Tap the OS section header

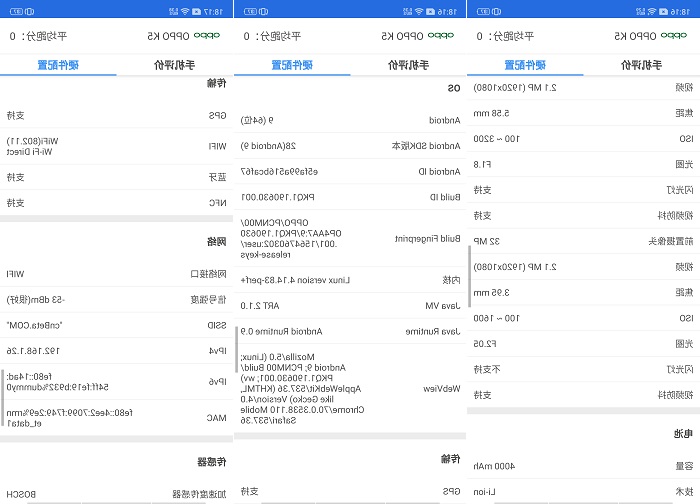tap(454, 88)
